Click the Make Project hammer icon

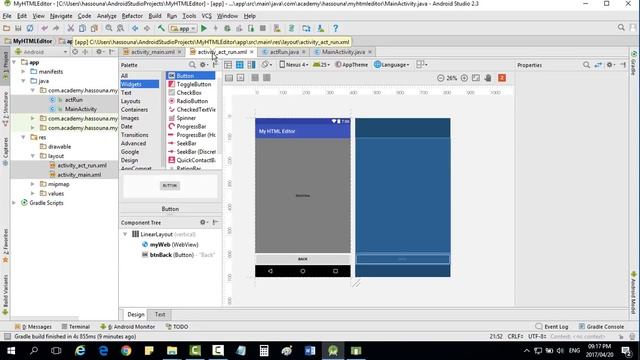point(162,28)
